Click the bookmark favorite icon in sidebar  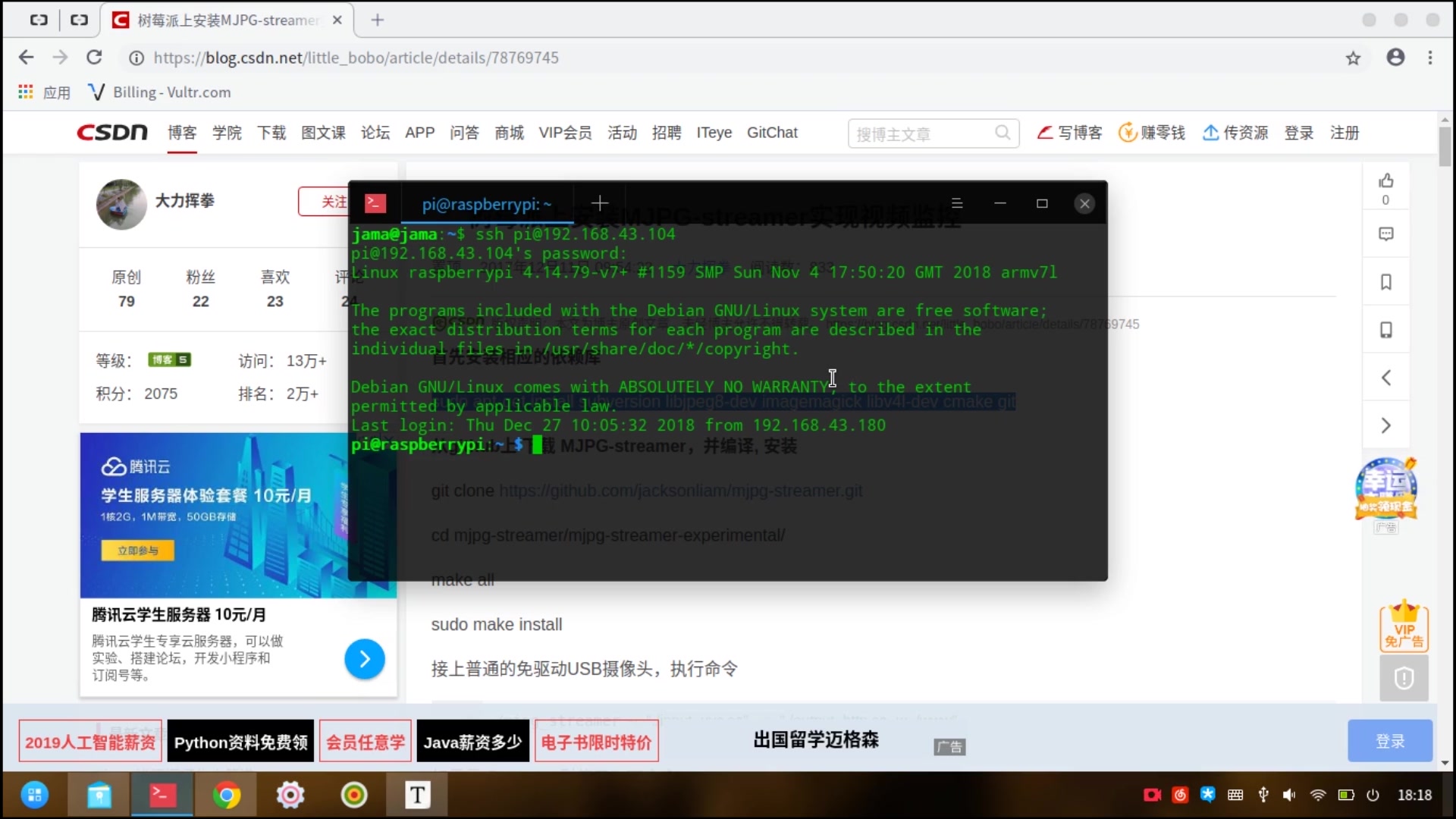pos(1386,282)
